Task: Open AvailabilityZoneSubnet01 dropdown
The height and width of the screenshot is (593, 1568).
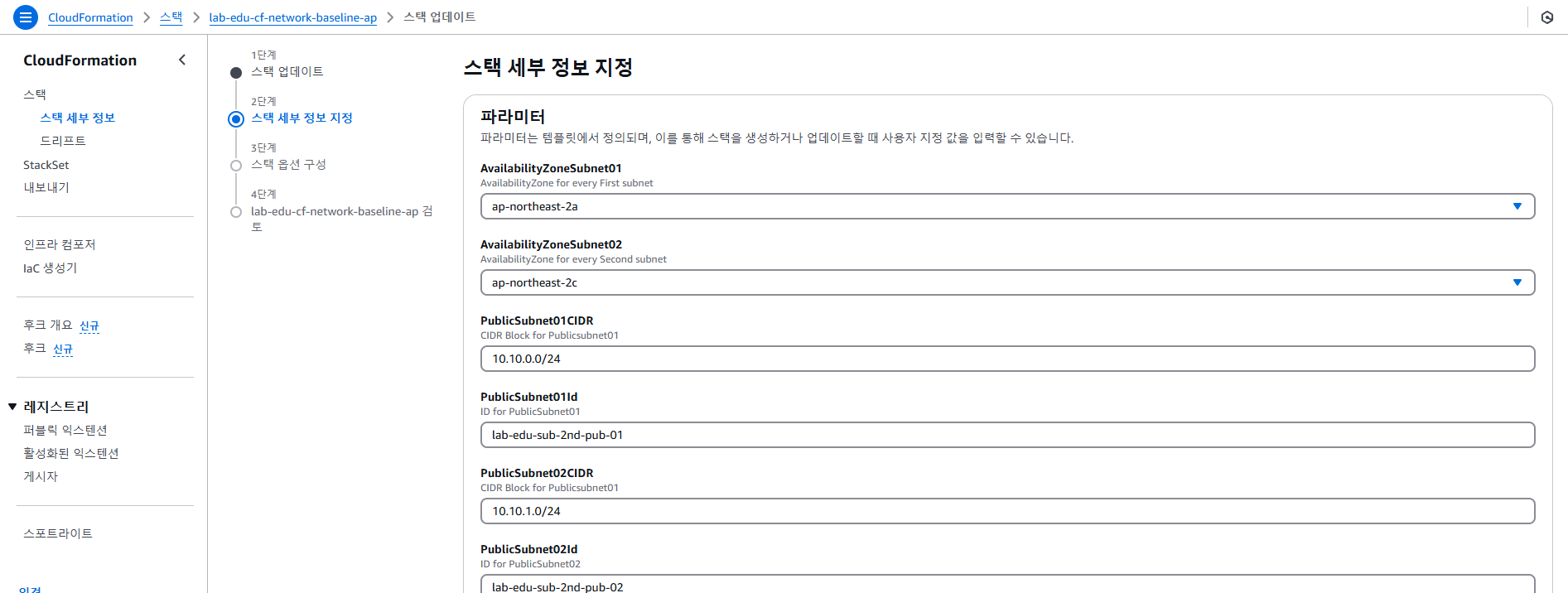Action: click(x=1007, y=206)
